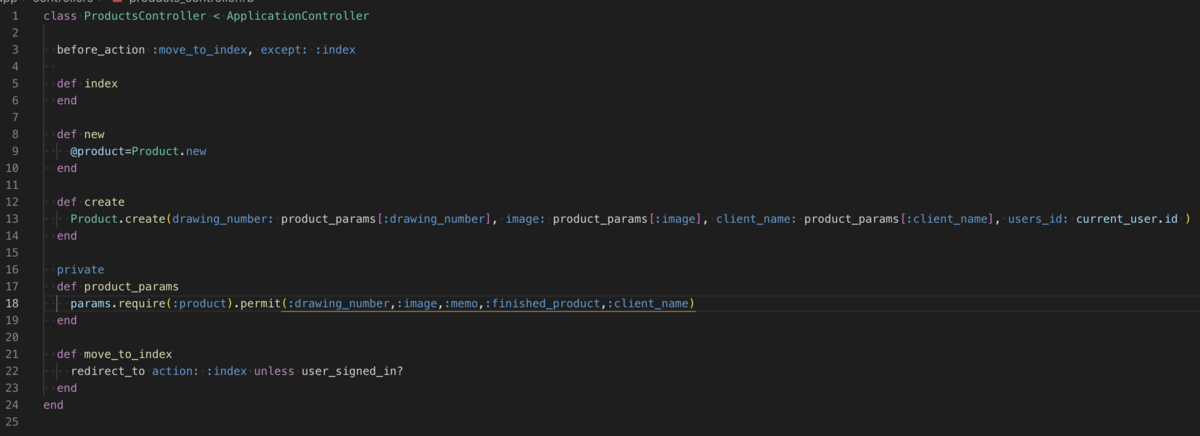The height and width of the screenshot is (436, 1200).
Task: Click the client_name: keyword argument
Action: (x=756, y=219)
